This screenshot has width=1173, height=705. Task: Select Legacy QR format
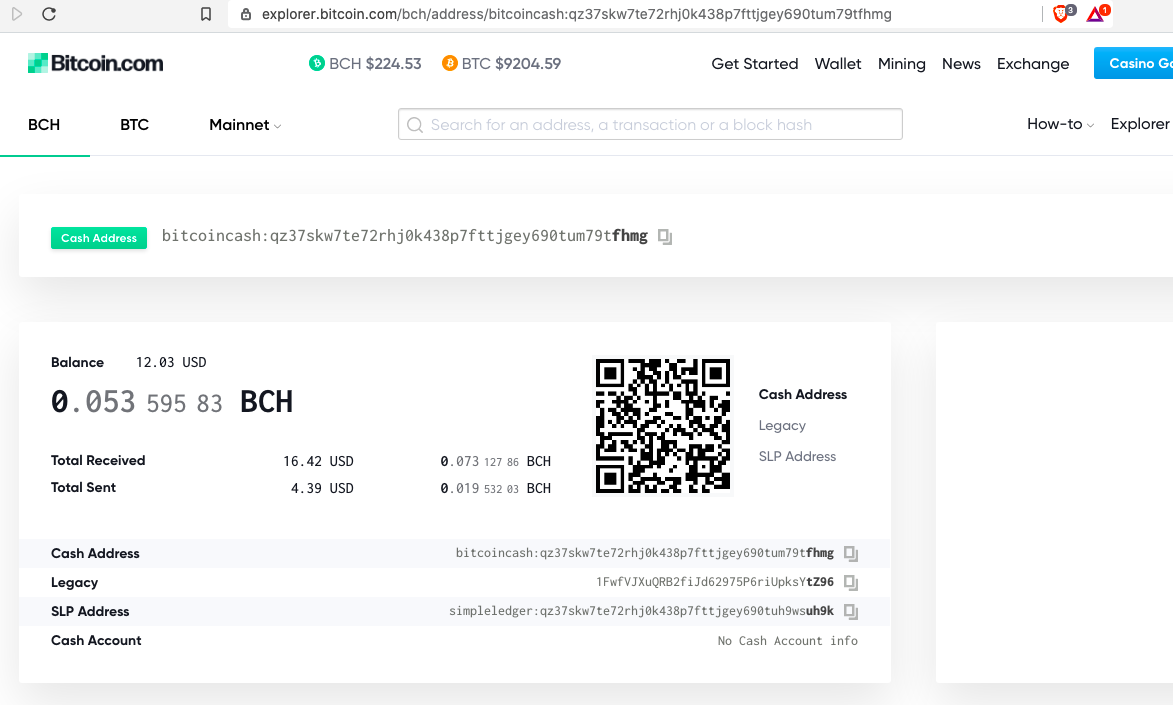[782, 426]
